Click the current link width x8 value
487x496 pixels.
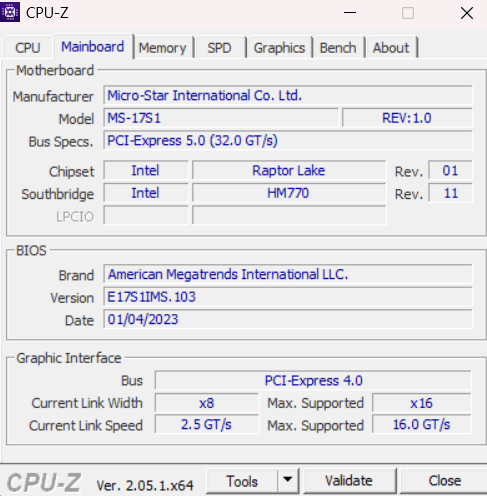pyautogui.click(x=207, y=403)
